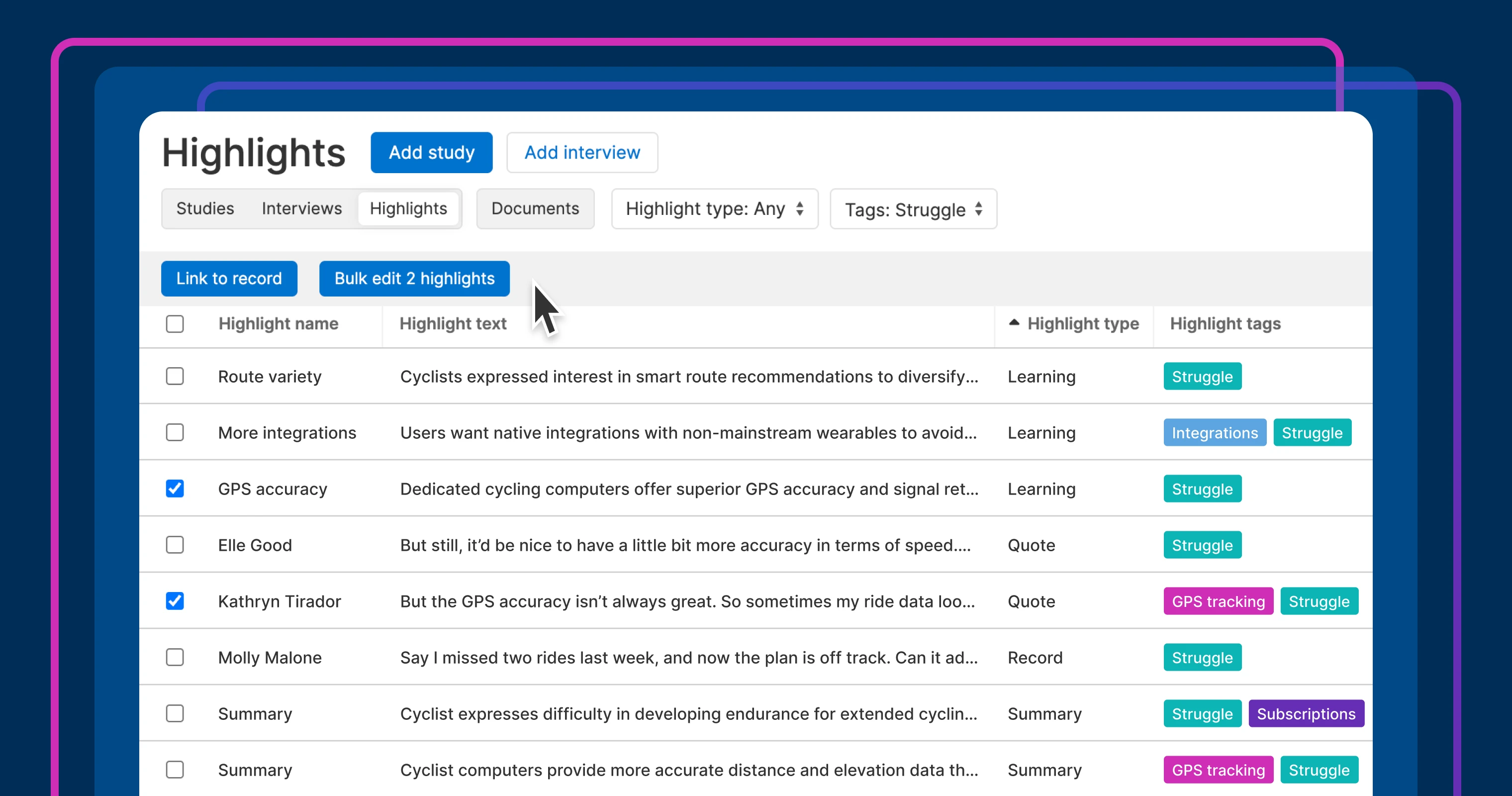
Task: Select the Struggle tag on Route variety row
Action: 1202,376
